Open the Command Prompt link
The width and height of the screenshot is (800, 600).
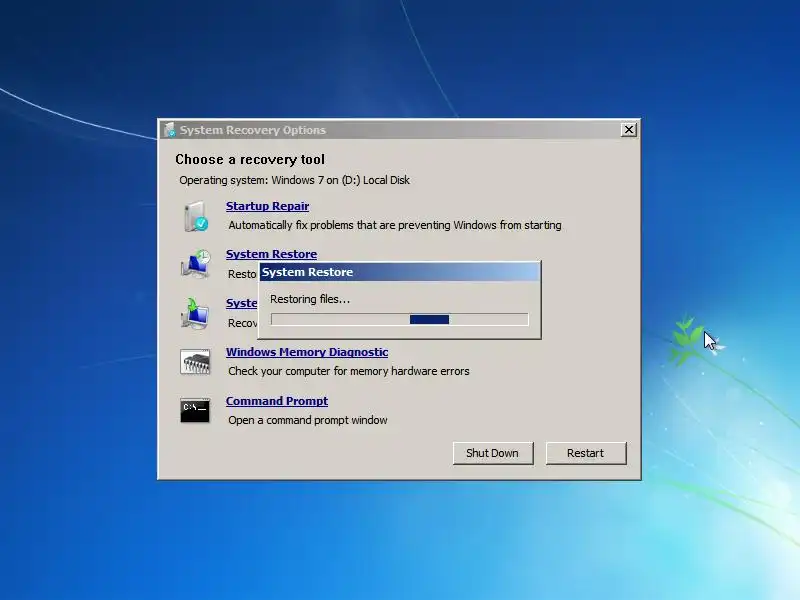(x=277, y=401)
